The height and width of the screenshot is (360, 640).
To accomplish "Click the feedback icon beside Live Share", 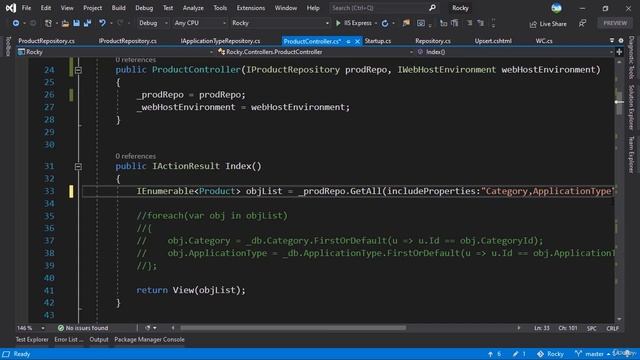I will point(582,24).
